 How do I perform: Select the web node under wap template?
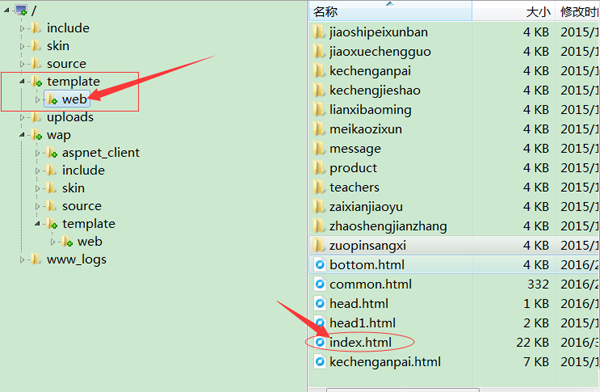coord(90,242)
